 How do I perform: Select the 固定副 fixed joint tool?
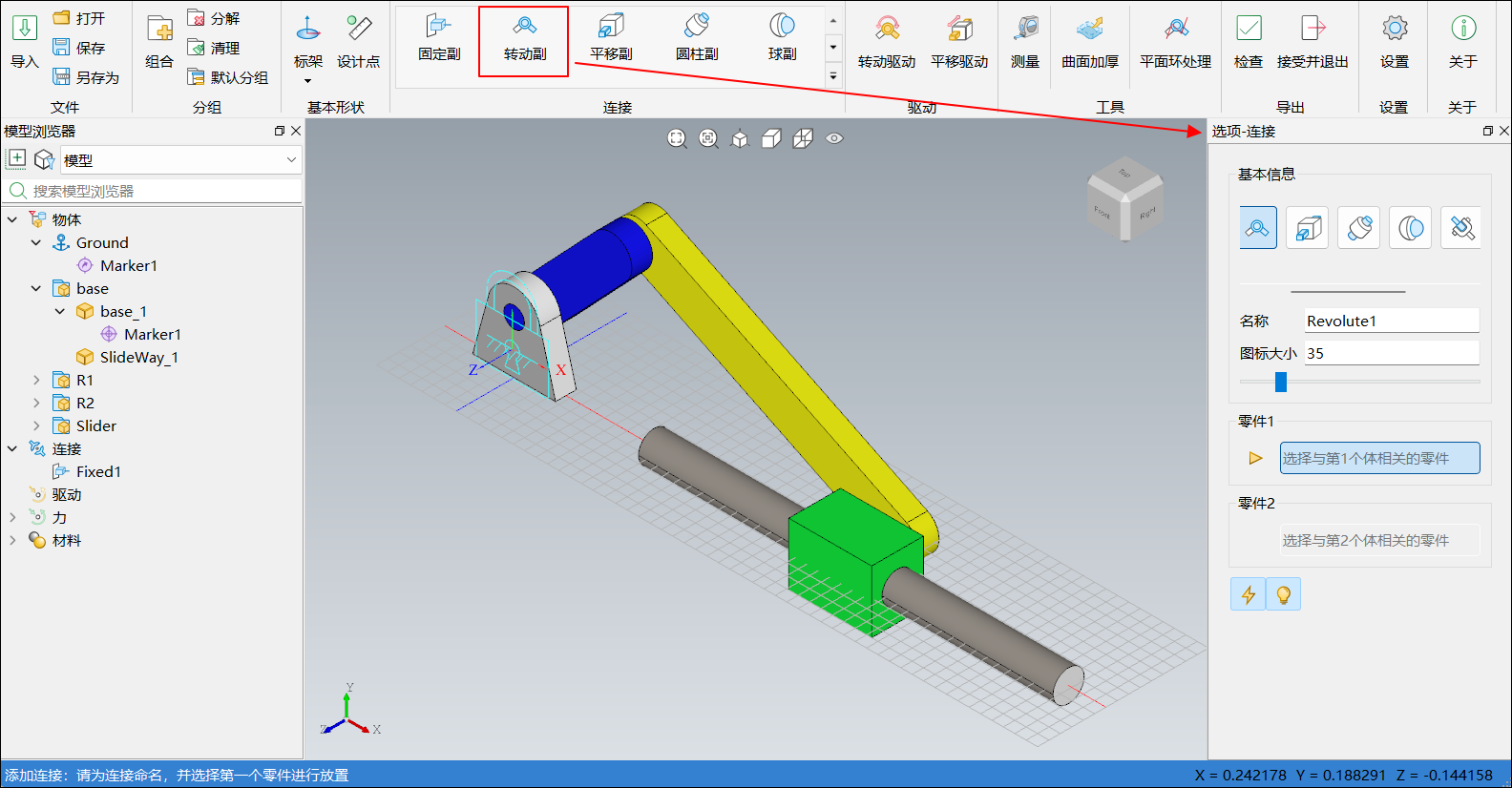(439, 39)
